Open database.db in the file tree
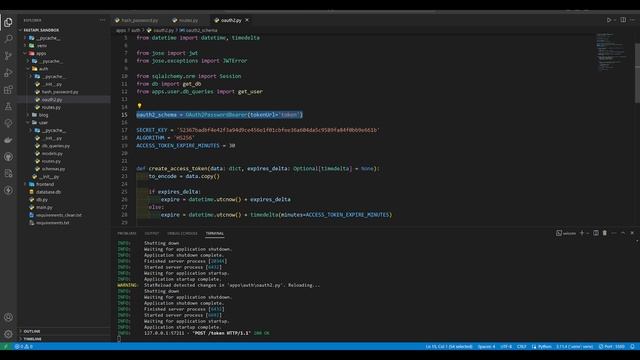Viewport: 640px width, 360px height. pyautogui.click(x=49, y=192)
